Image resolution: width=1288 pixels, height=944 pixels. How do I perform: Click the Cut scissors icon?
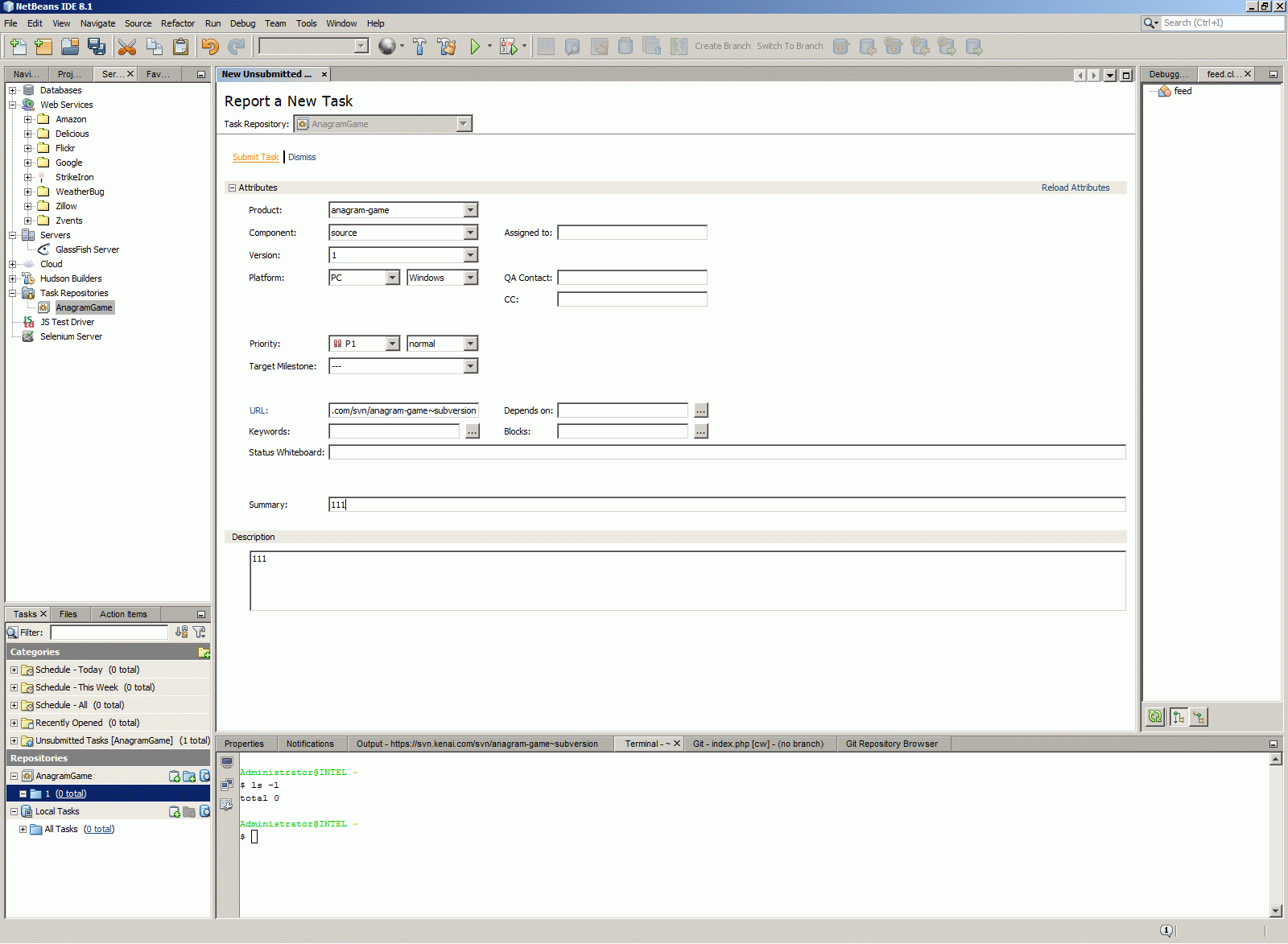tap(127, 47)
